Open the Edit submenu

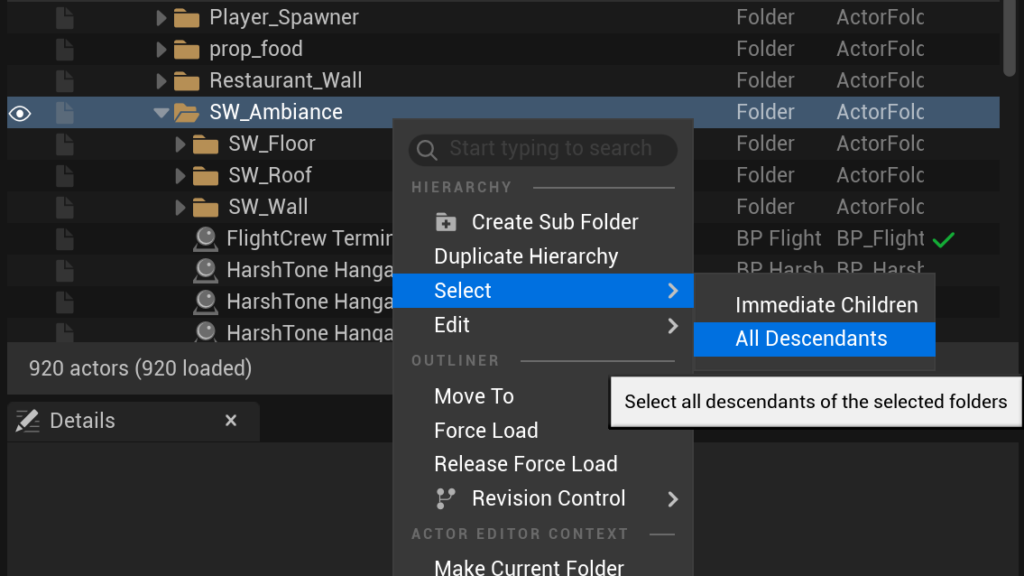540,325
